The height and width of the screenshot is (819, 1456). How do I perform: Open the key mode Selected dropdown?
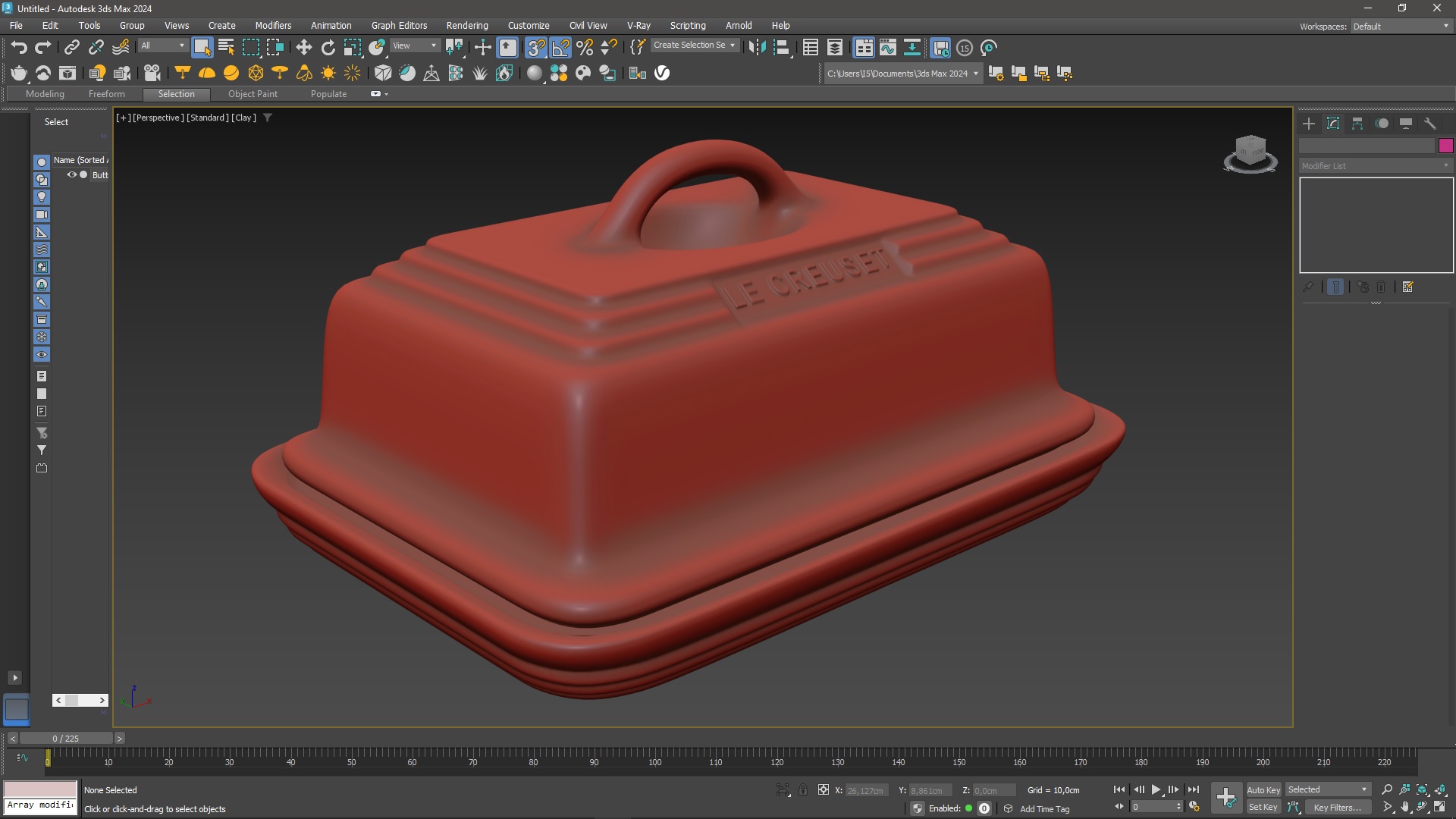click(1328, 790)
